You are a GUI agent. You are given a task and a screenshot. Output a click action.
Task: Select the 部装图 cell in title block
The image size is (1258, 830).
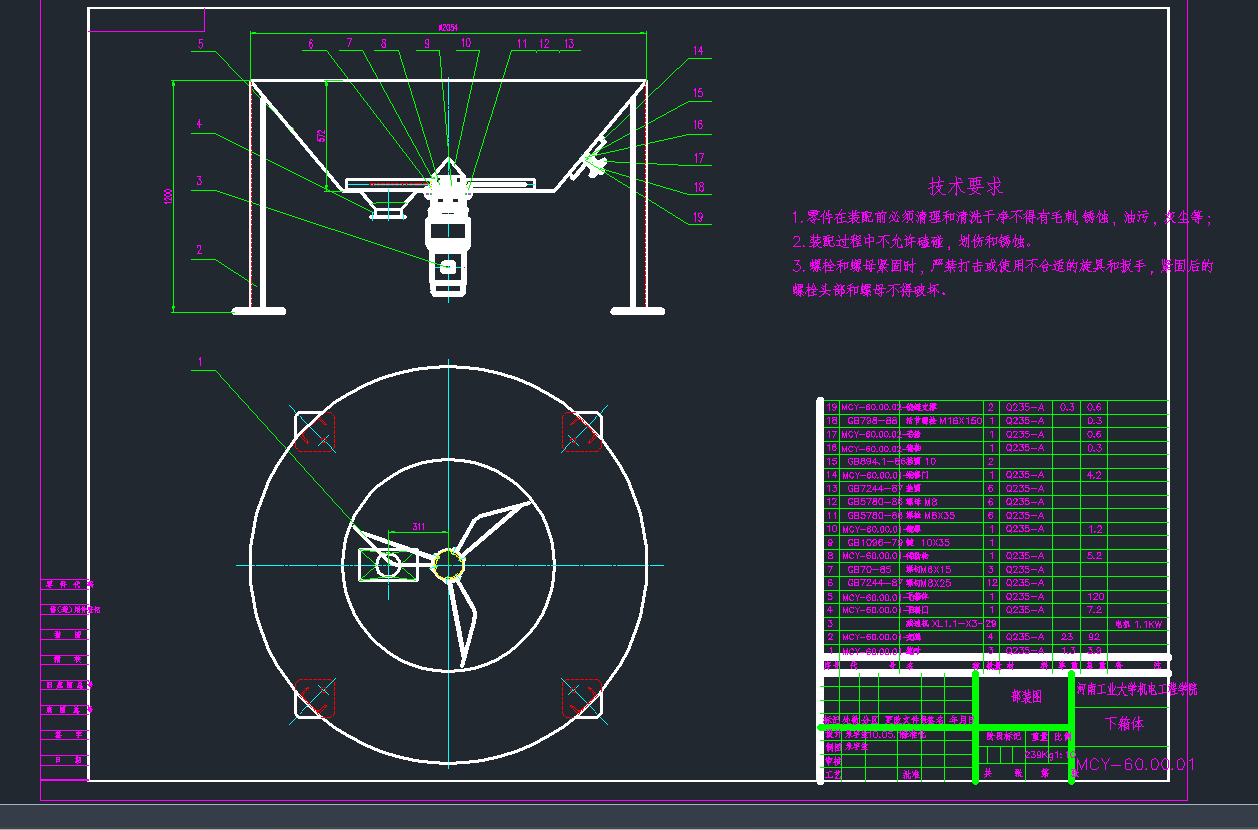tap(1026, 697)
